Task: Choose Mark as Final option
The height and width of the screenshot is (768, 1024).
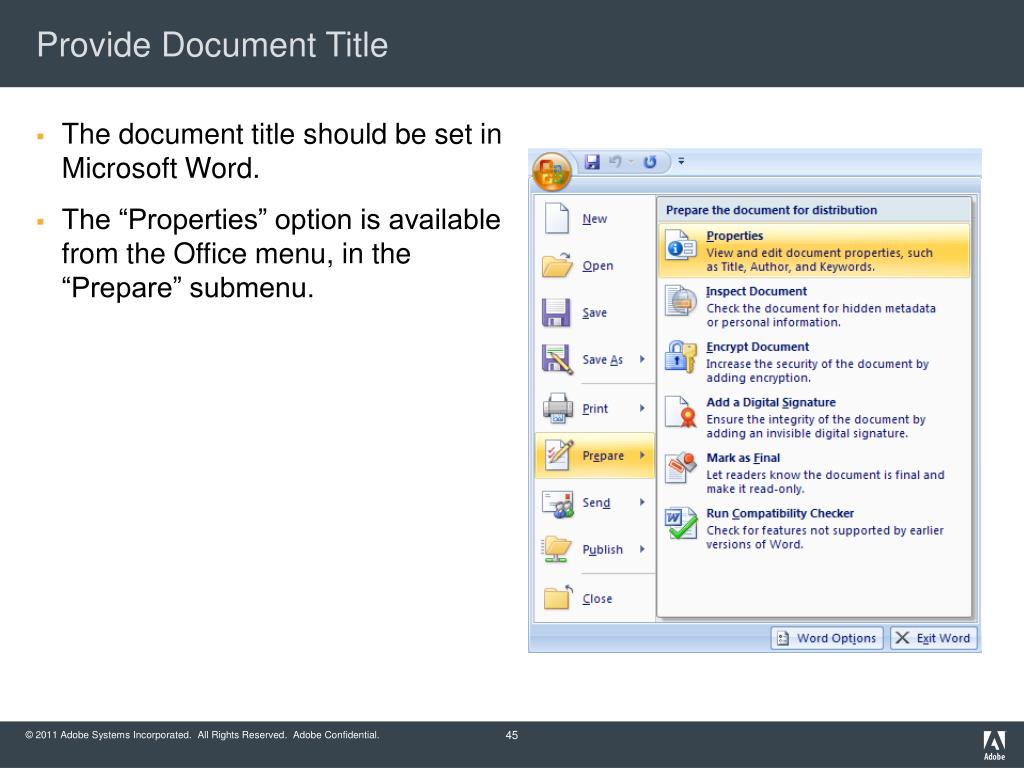Action: [x=814, y=473]
